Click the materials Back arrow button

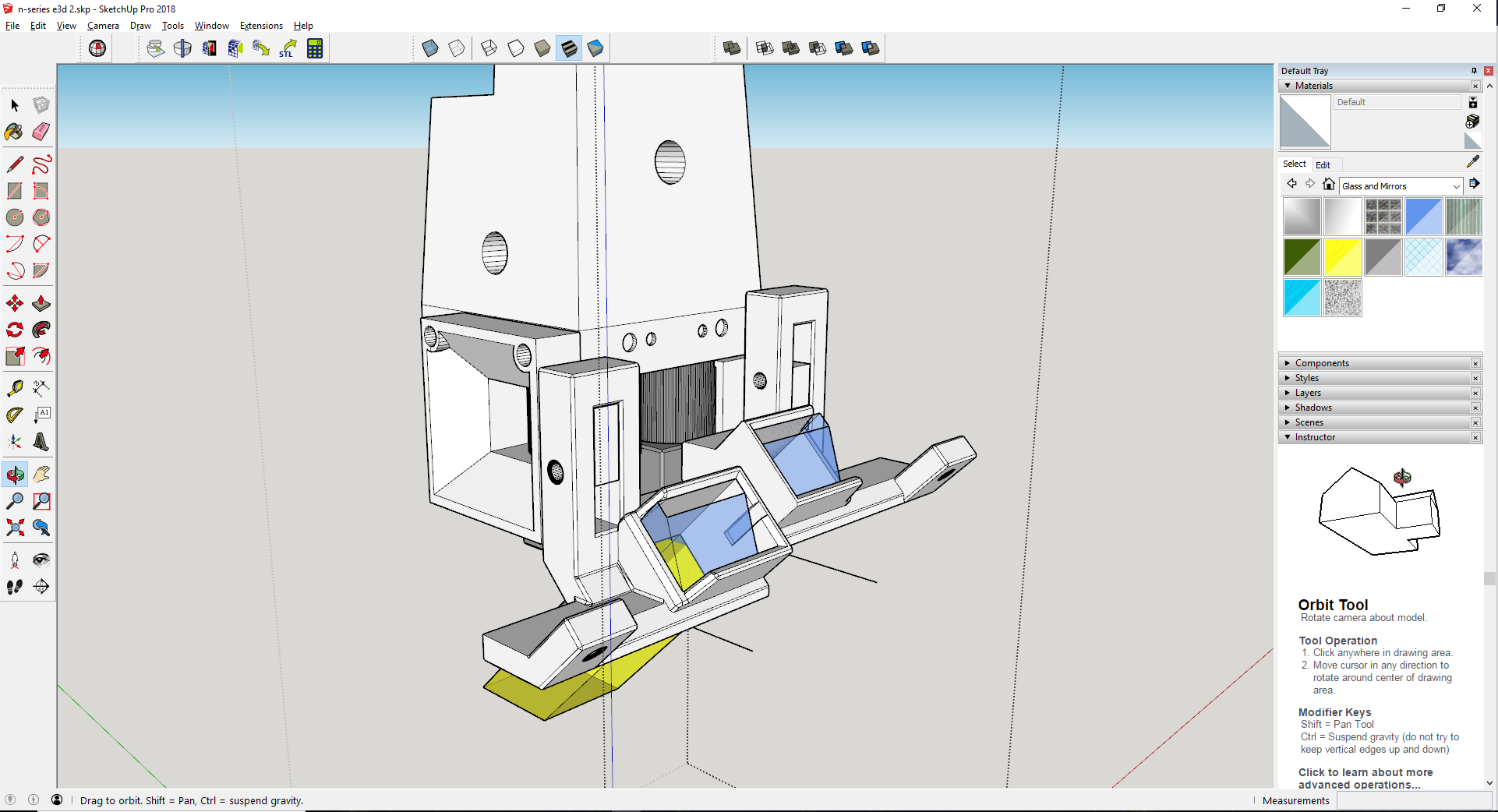1291,184
